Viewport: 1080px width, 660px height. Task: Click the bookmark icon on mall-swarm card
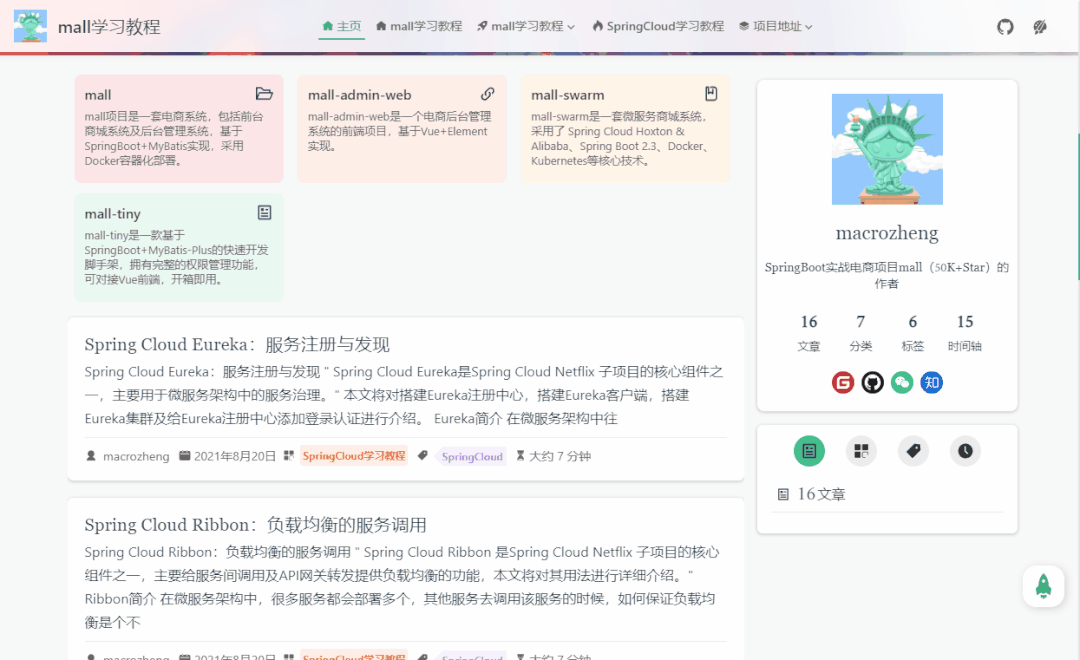(711, 94)
